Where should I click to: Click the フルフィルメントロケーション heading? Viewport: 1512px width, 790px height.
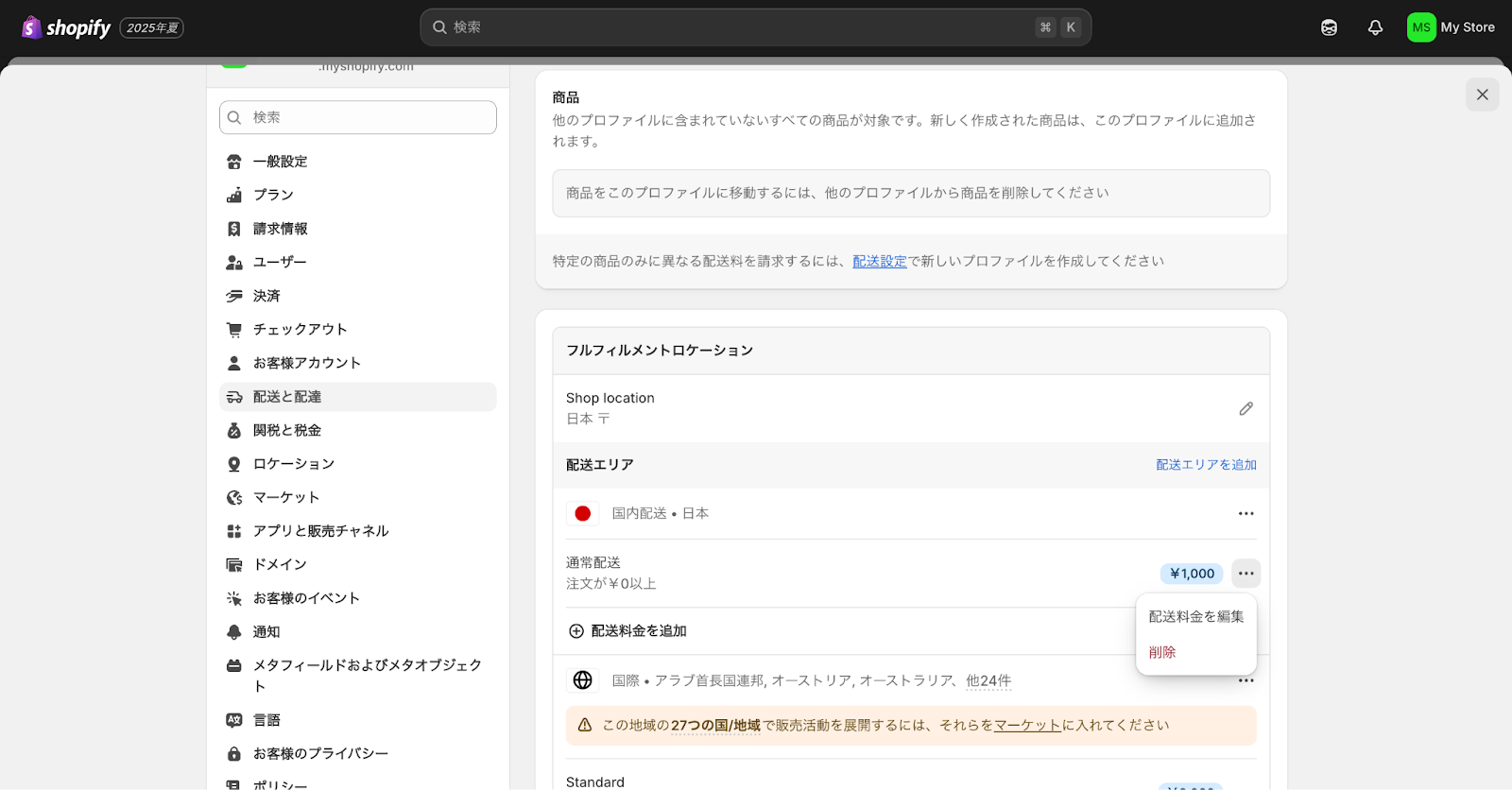click(x=660, y=351)
